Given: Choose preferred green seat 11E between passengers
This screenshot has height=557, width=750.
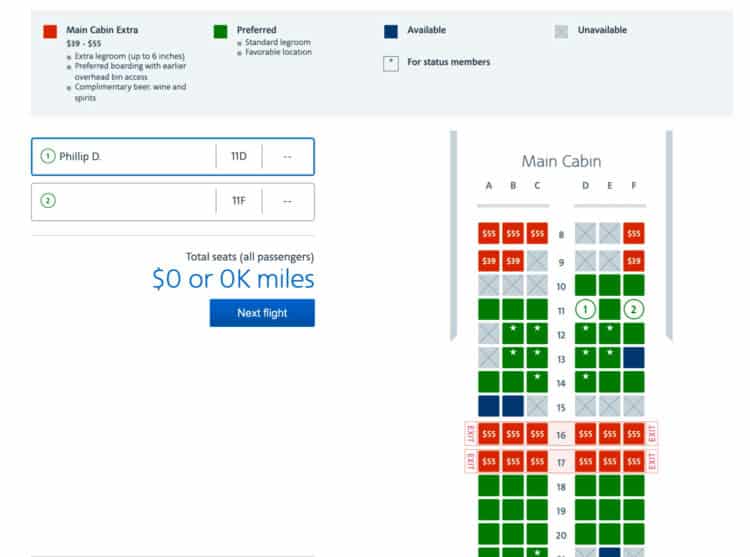Looking at the screenshot, I should 609,309.
